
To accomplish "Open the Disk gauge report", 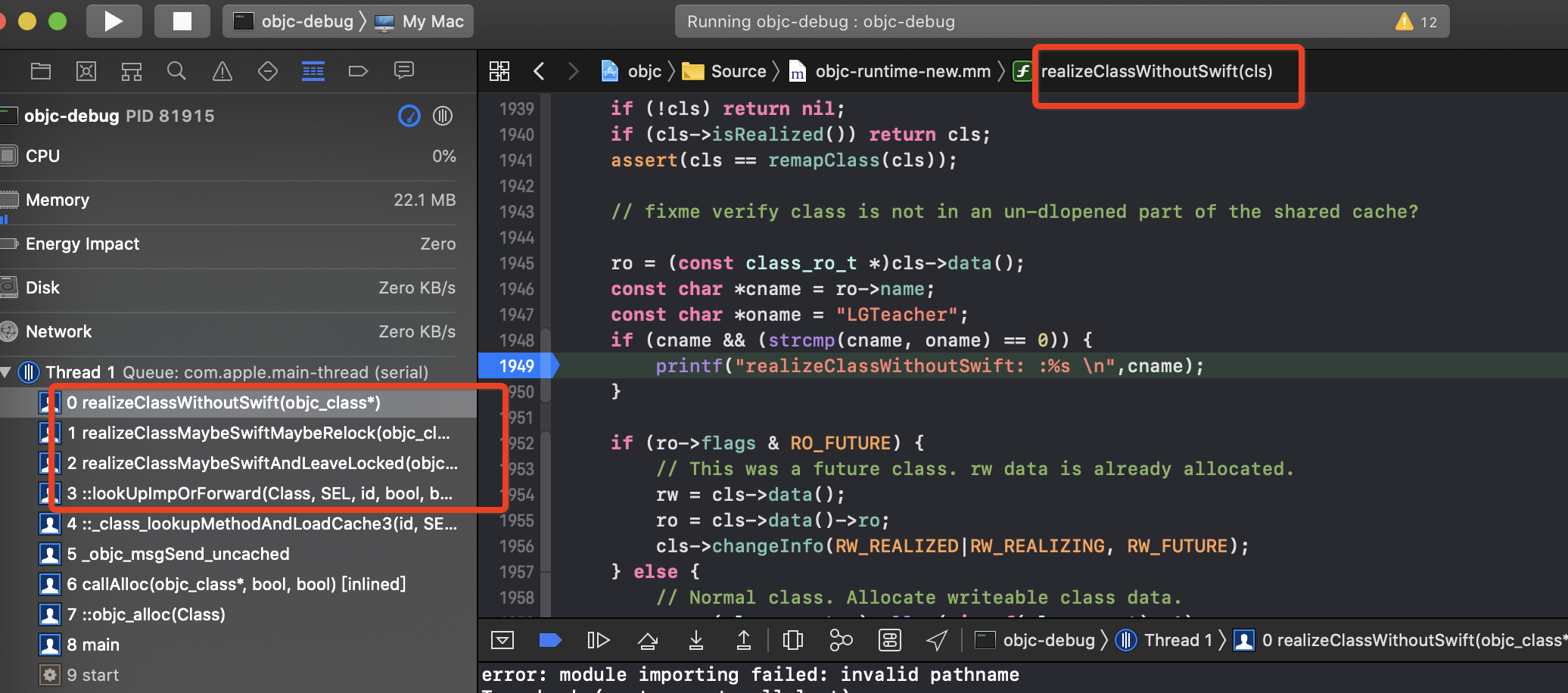I will [228, 288].
